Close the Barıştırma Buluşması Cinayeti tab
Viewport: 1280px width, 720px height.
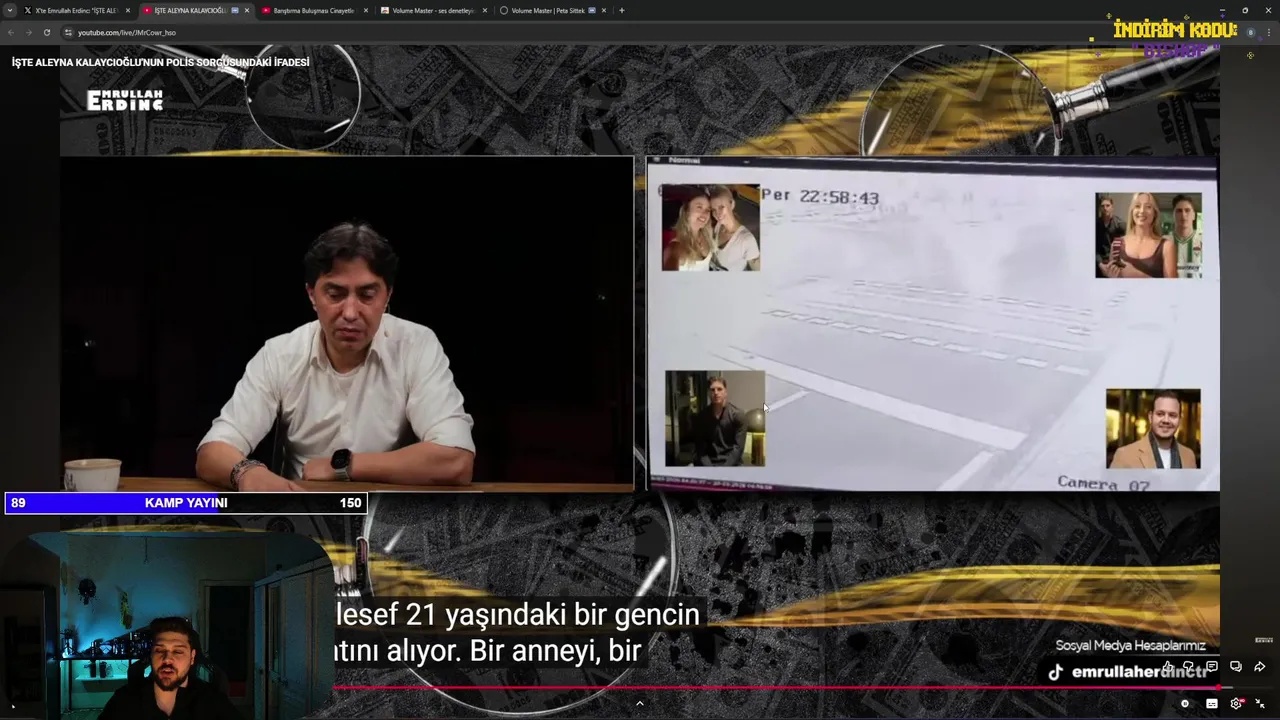point(366,10)
